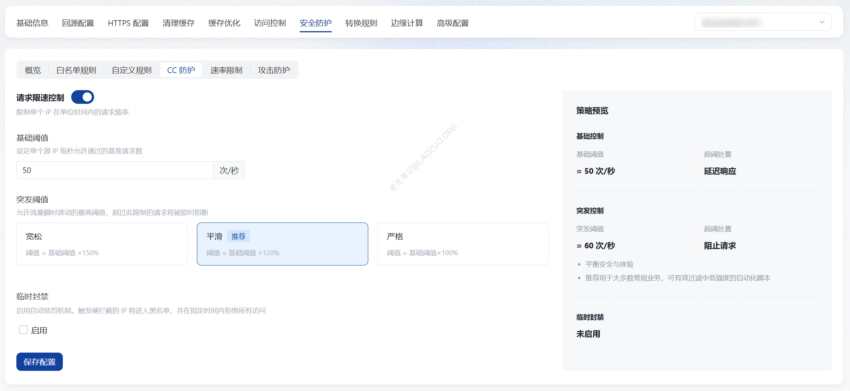
Task: Switch to 转换规则 tab
Action: coord(361,23)
